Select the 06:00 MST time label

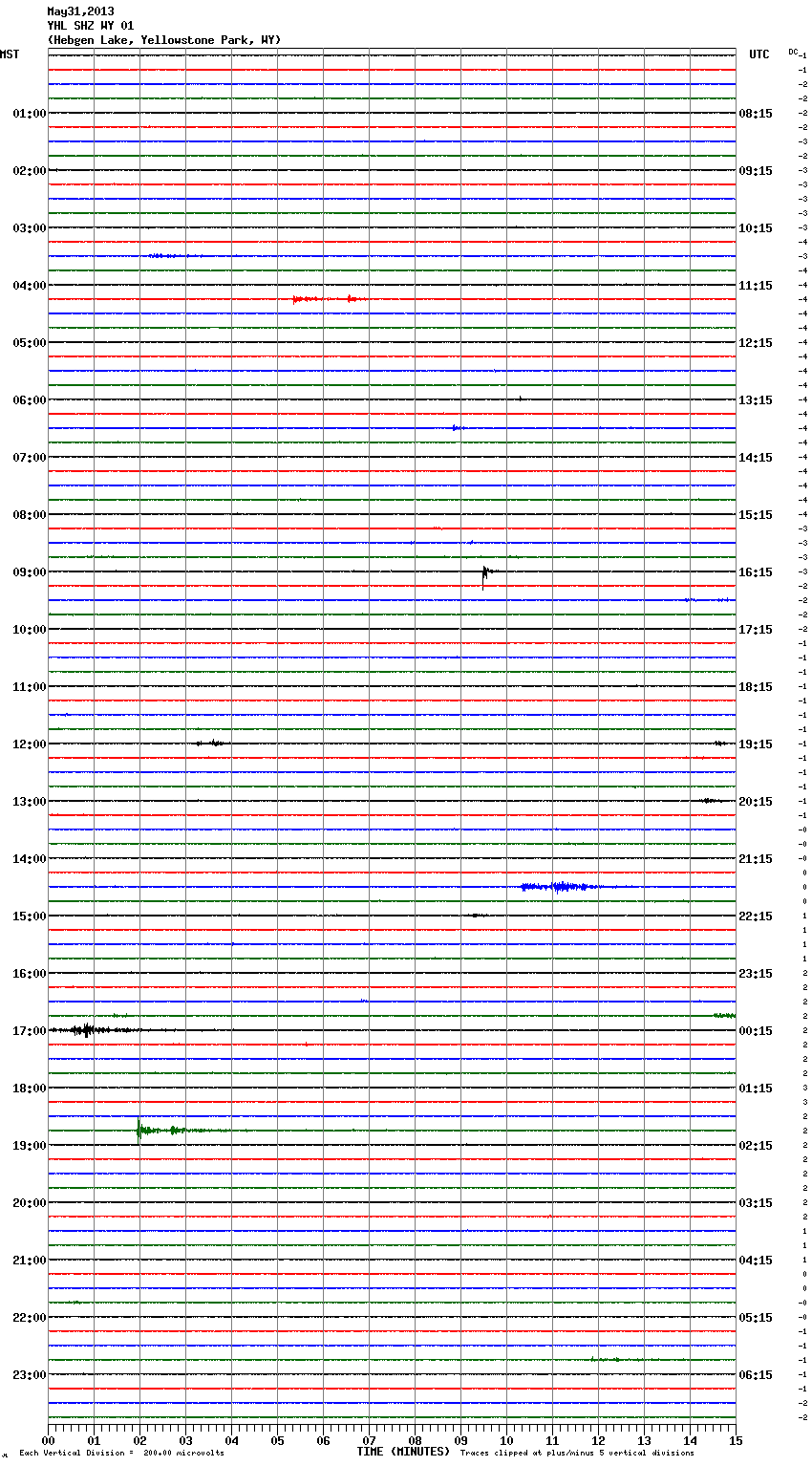click(x=30, y=400)
